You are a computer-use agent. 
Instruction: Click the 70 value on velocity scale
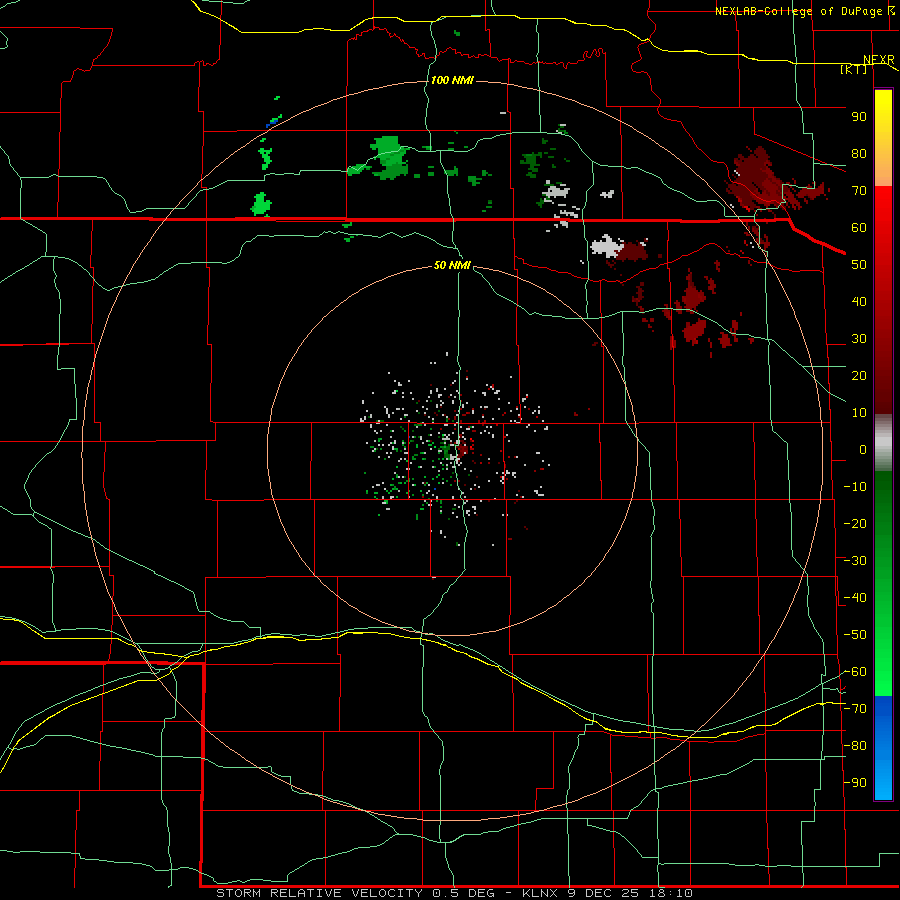pos(859,191)
